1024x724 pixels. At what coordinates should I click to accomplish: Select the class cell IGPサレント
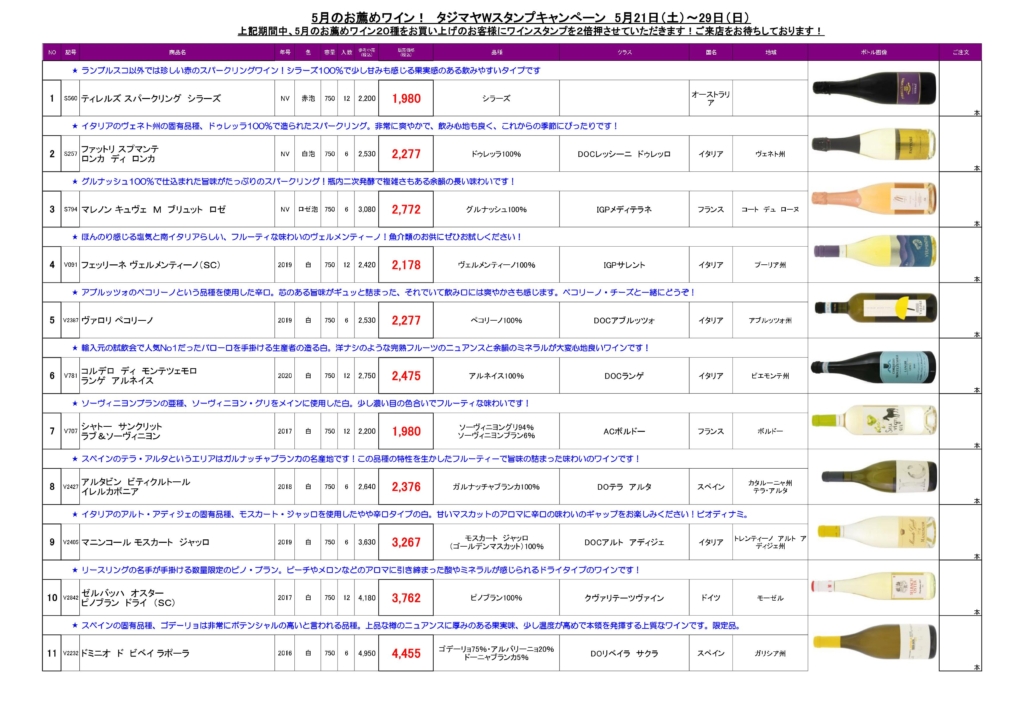[624, 265]
